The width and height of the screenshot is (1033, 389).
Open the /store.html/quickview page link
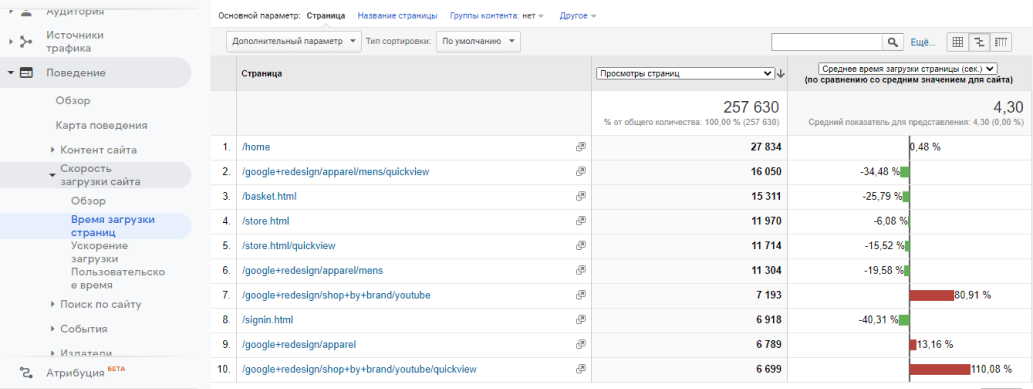(289, 246)
